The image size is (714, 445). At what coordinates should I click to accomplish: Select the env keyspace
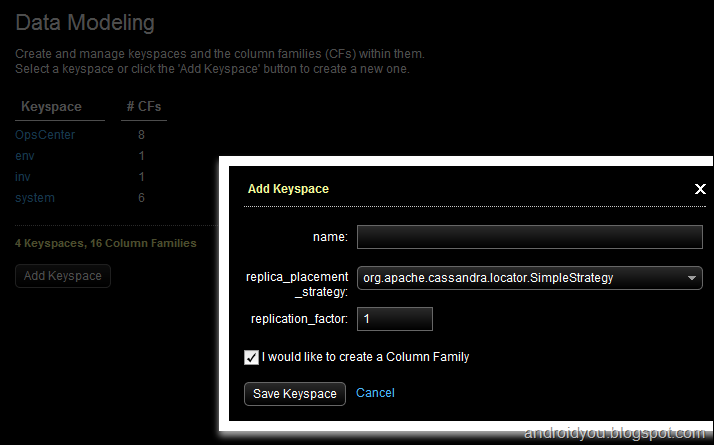click(x=25, y=156)
